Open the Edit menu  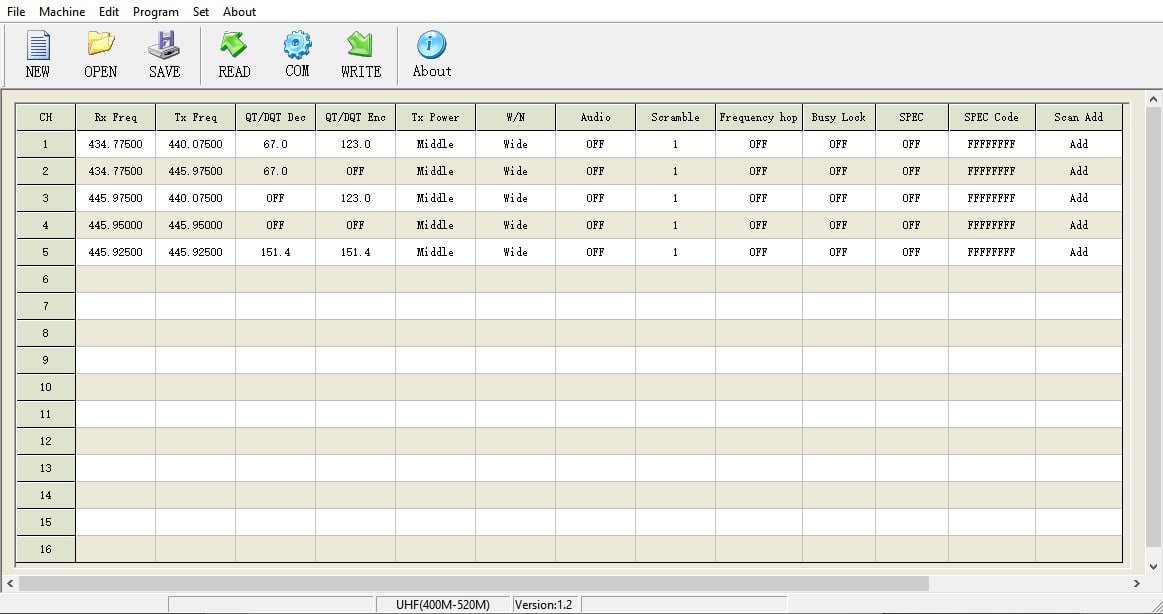click(108, 12)
